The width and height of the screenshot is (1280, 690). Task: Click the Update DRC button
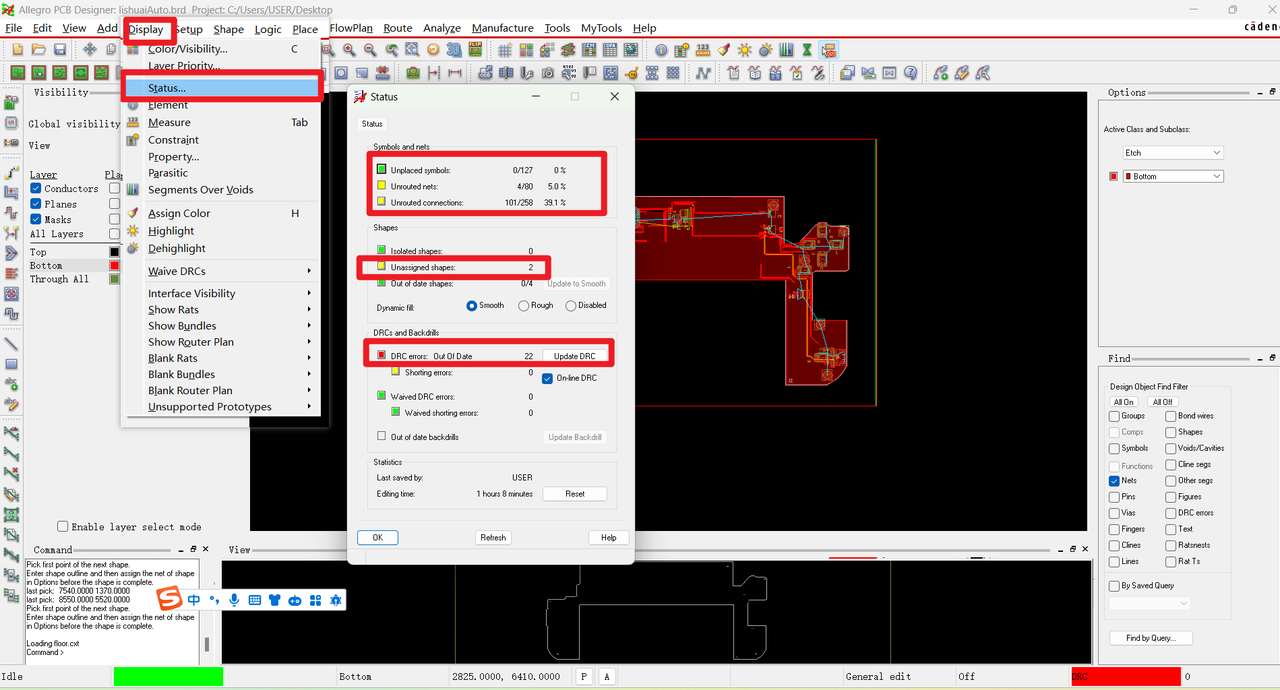click(574, 356)
